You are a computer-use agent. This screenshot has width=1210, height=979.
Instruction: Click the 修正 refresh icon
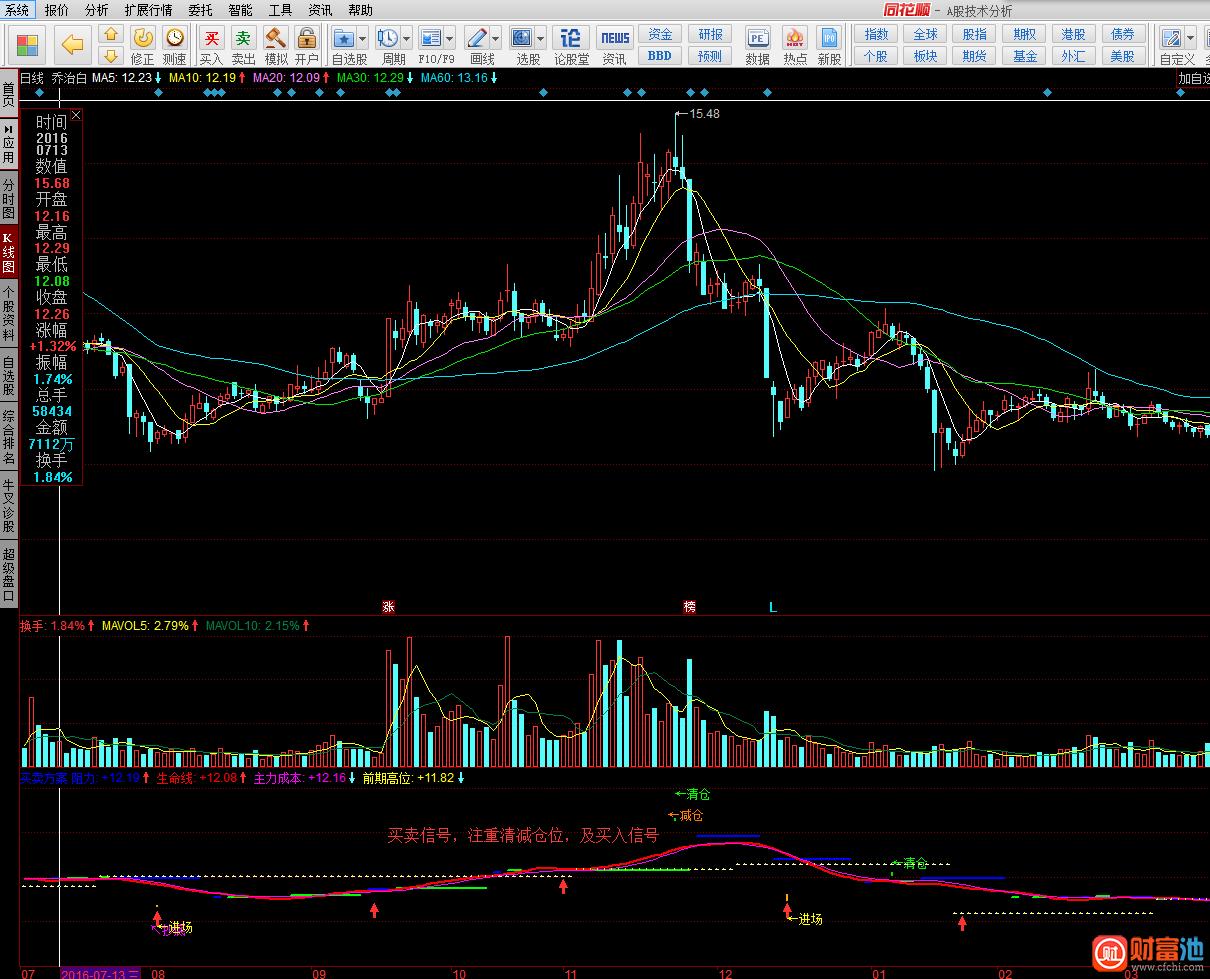click(x=143, y=38)
